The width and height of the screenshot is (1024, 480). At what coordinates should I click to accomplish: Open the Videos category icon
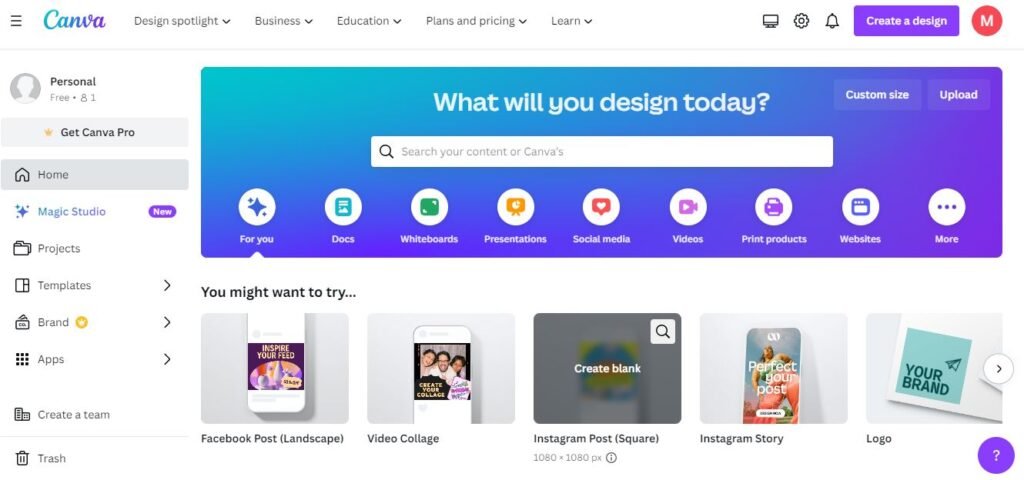(x=688, y=207)
